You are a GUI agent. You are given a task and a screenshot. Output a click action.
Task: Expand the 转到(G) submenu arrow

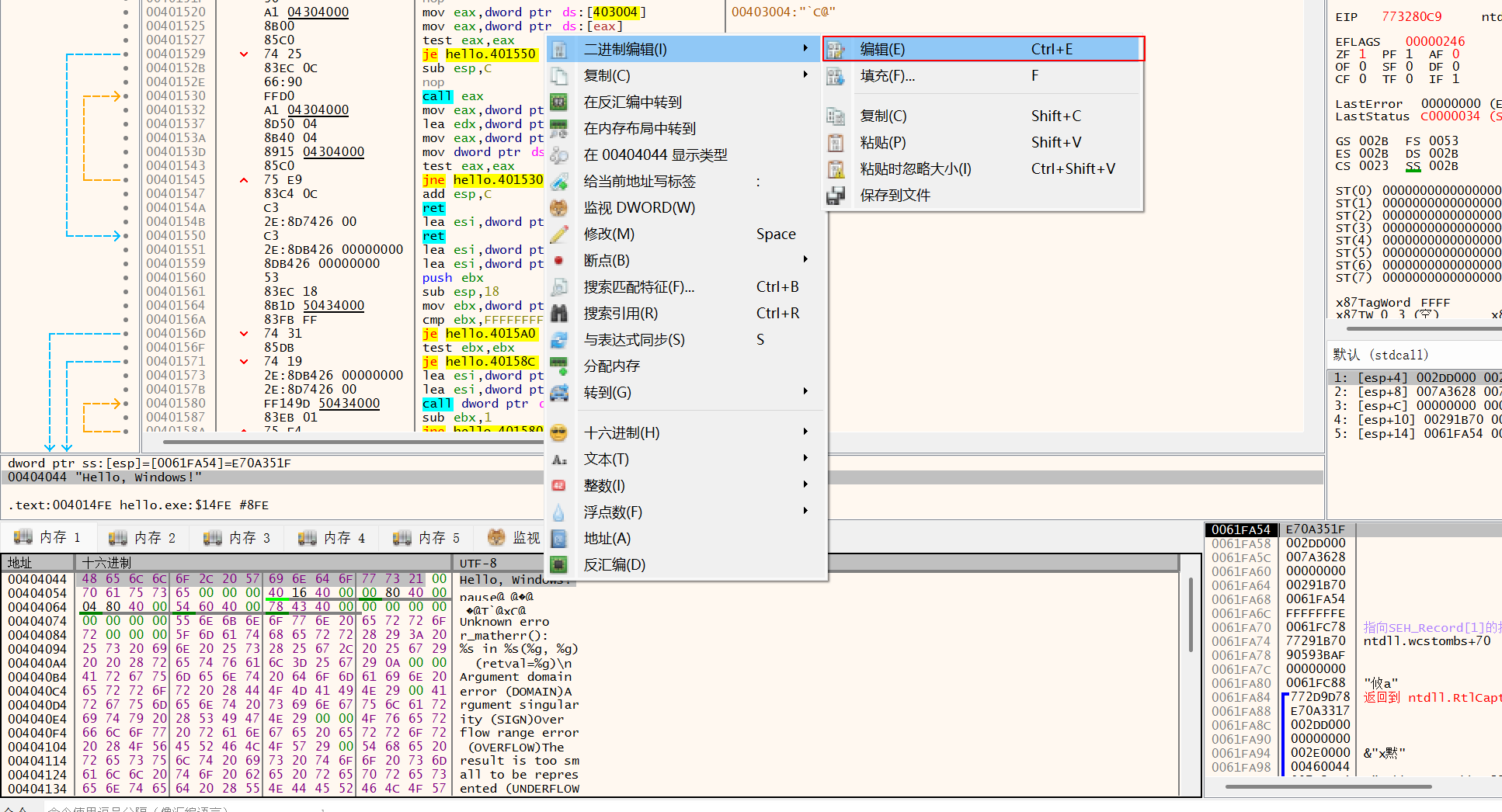805,391
